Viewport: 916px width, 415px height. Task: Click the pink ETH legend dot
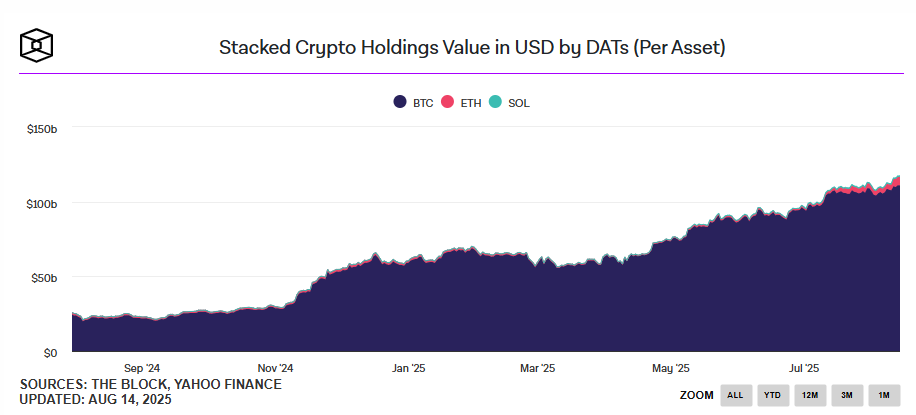(x=447, y=102)
